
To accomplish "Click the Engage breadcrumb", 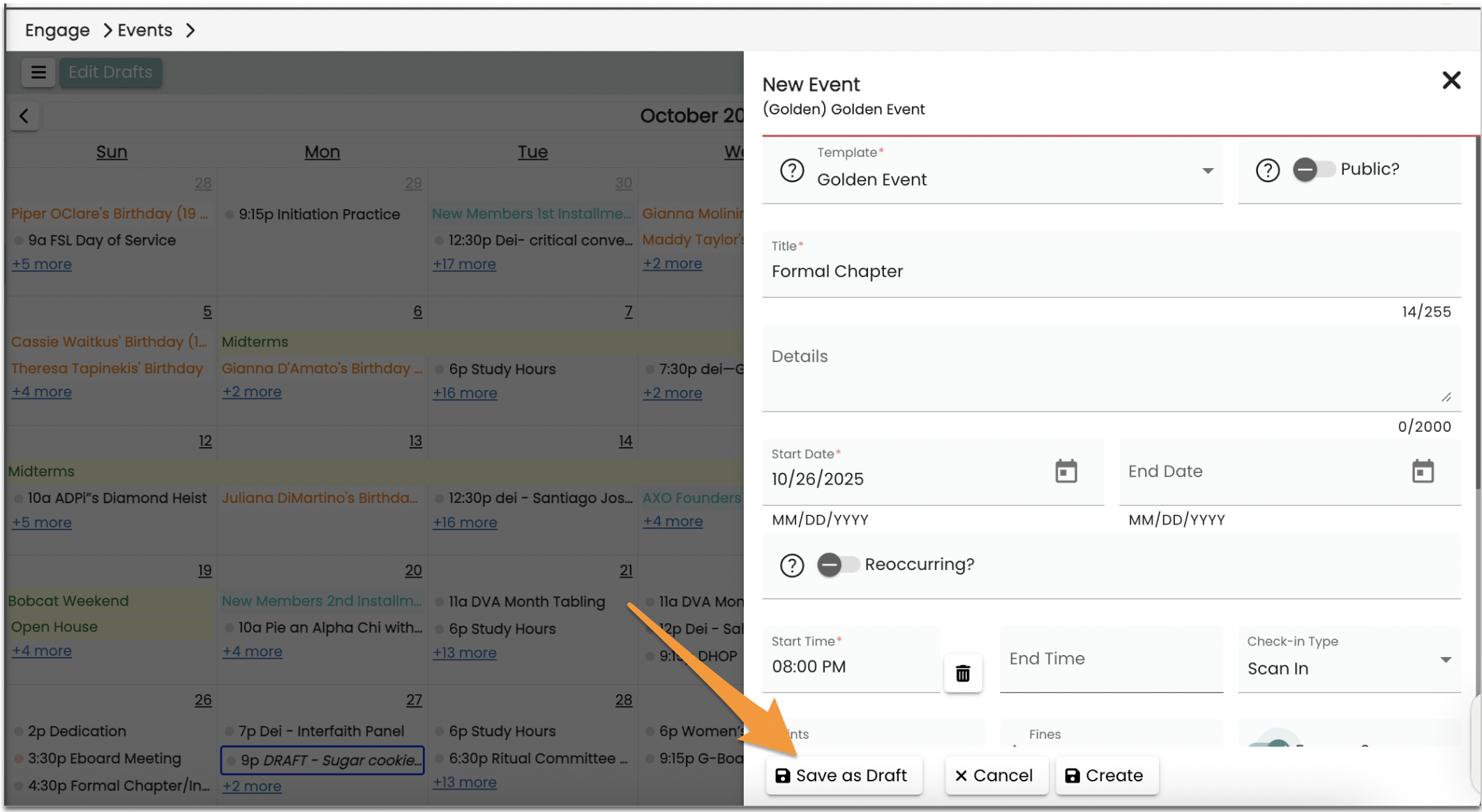I will [x=57, y=31].
